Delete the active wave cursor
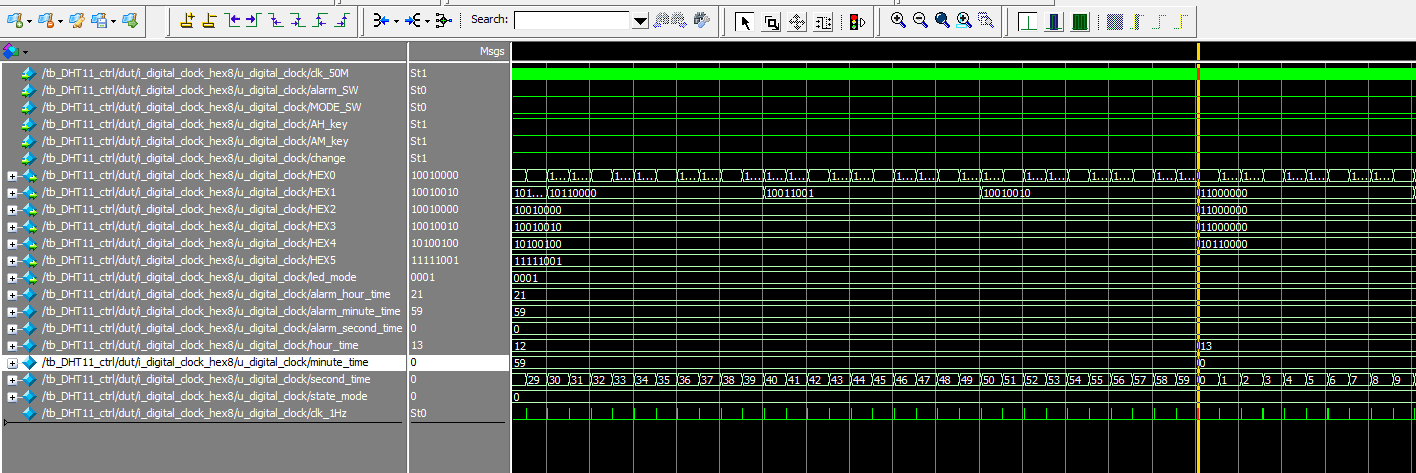This screenshot has height=473, width=1416. [210, 20]
